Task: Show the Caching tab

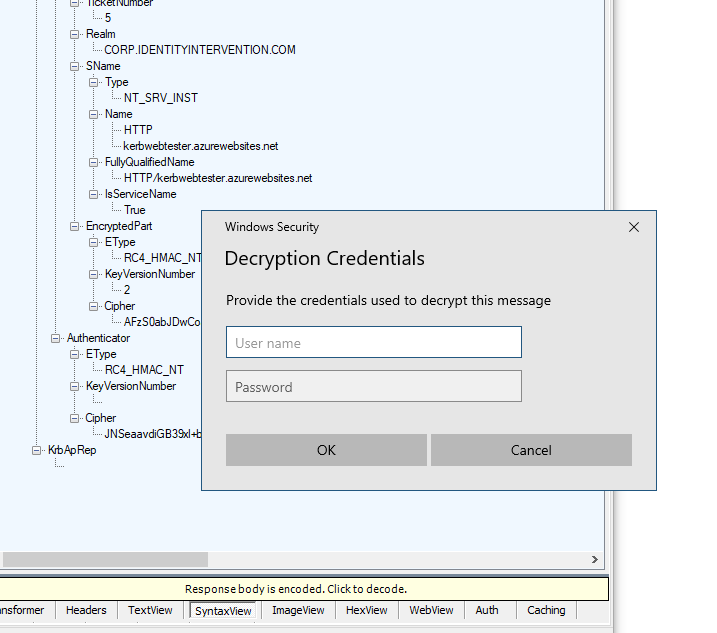Action: (546, 610)
